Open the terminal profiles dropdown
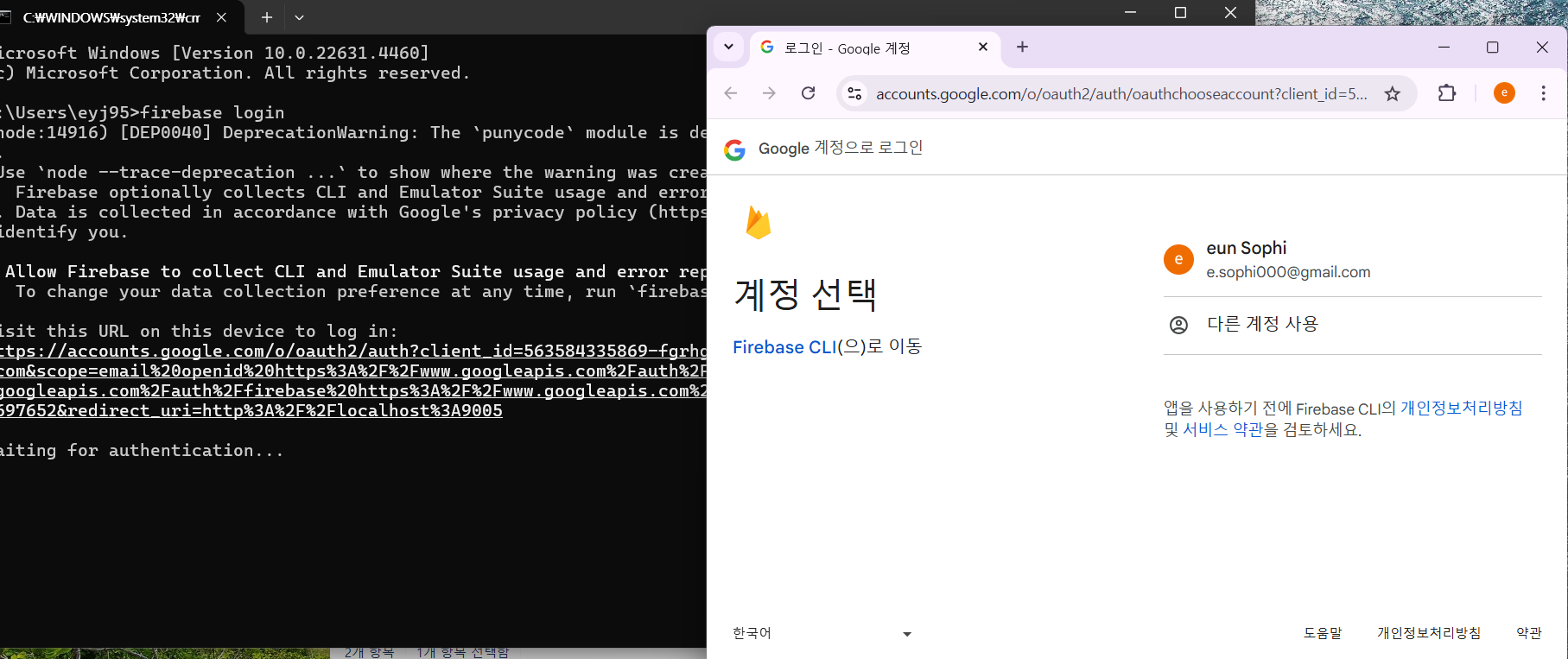1568x659 pixels. 299,17
